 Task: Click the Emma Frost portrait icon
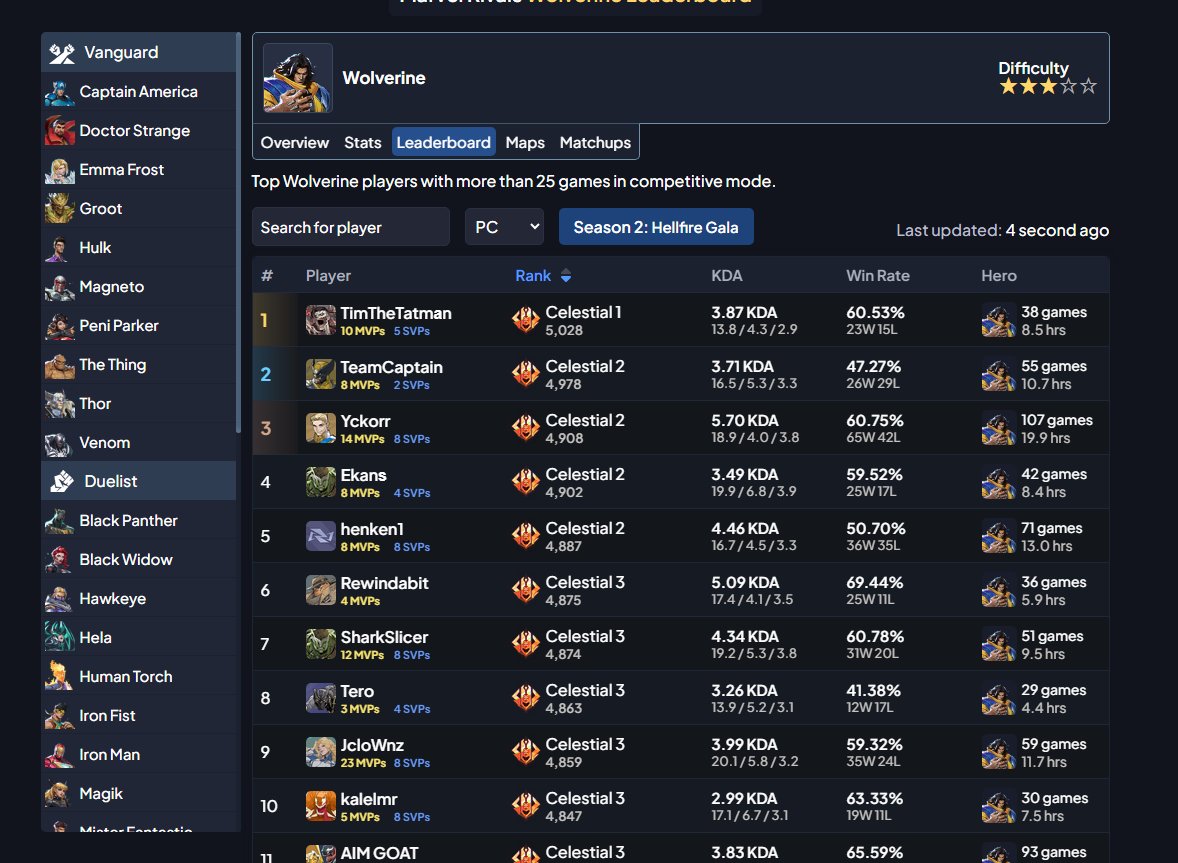point(59,170)
